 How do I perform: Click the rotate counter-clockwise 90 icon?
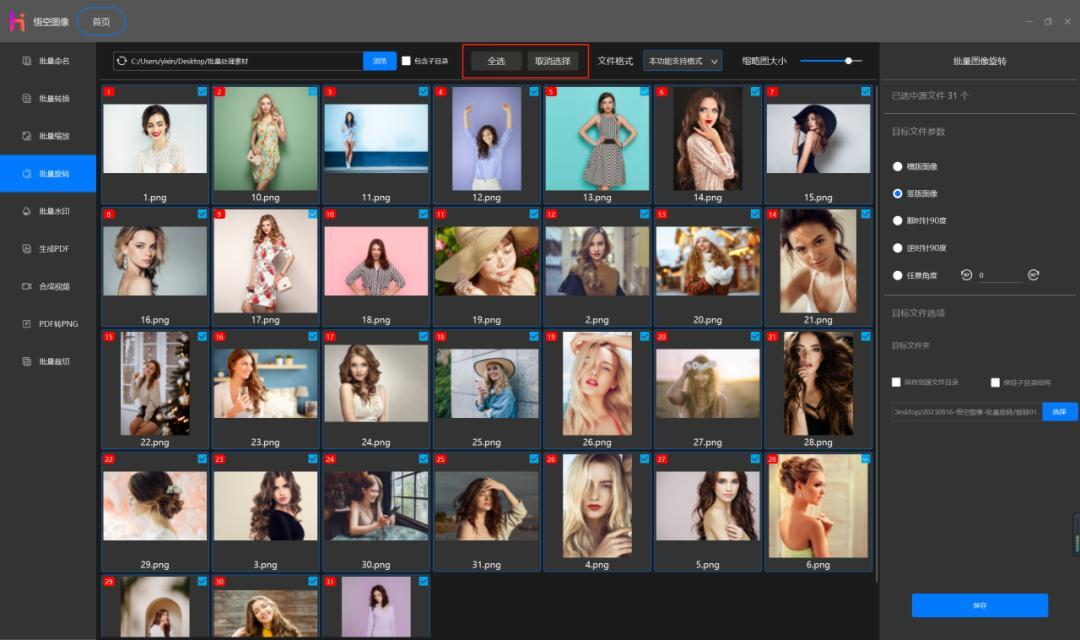(966, 275)
